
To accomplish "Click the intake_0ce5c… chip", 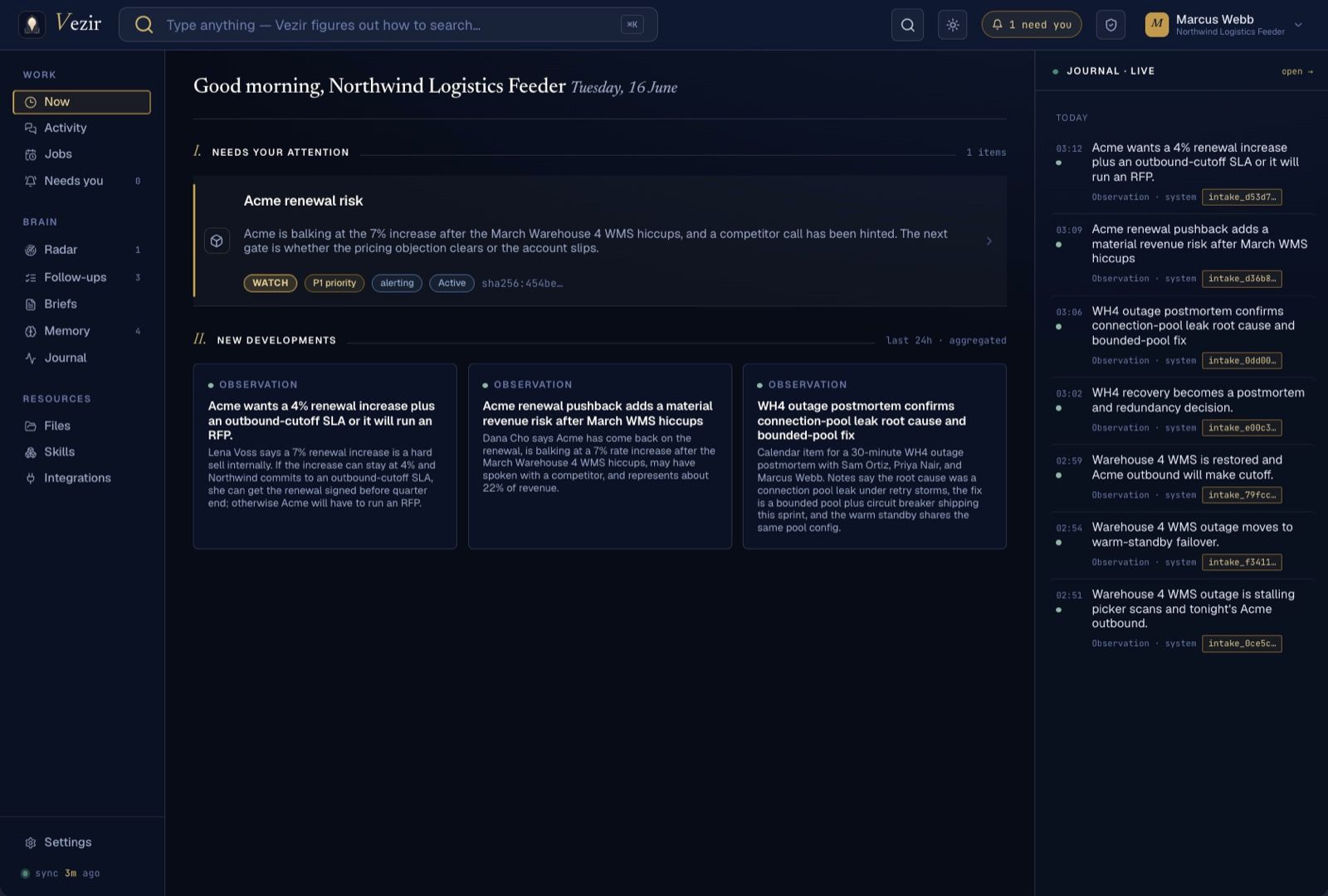I will coord(1242,644).
